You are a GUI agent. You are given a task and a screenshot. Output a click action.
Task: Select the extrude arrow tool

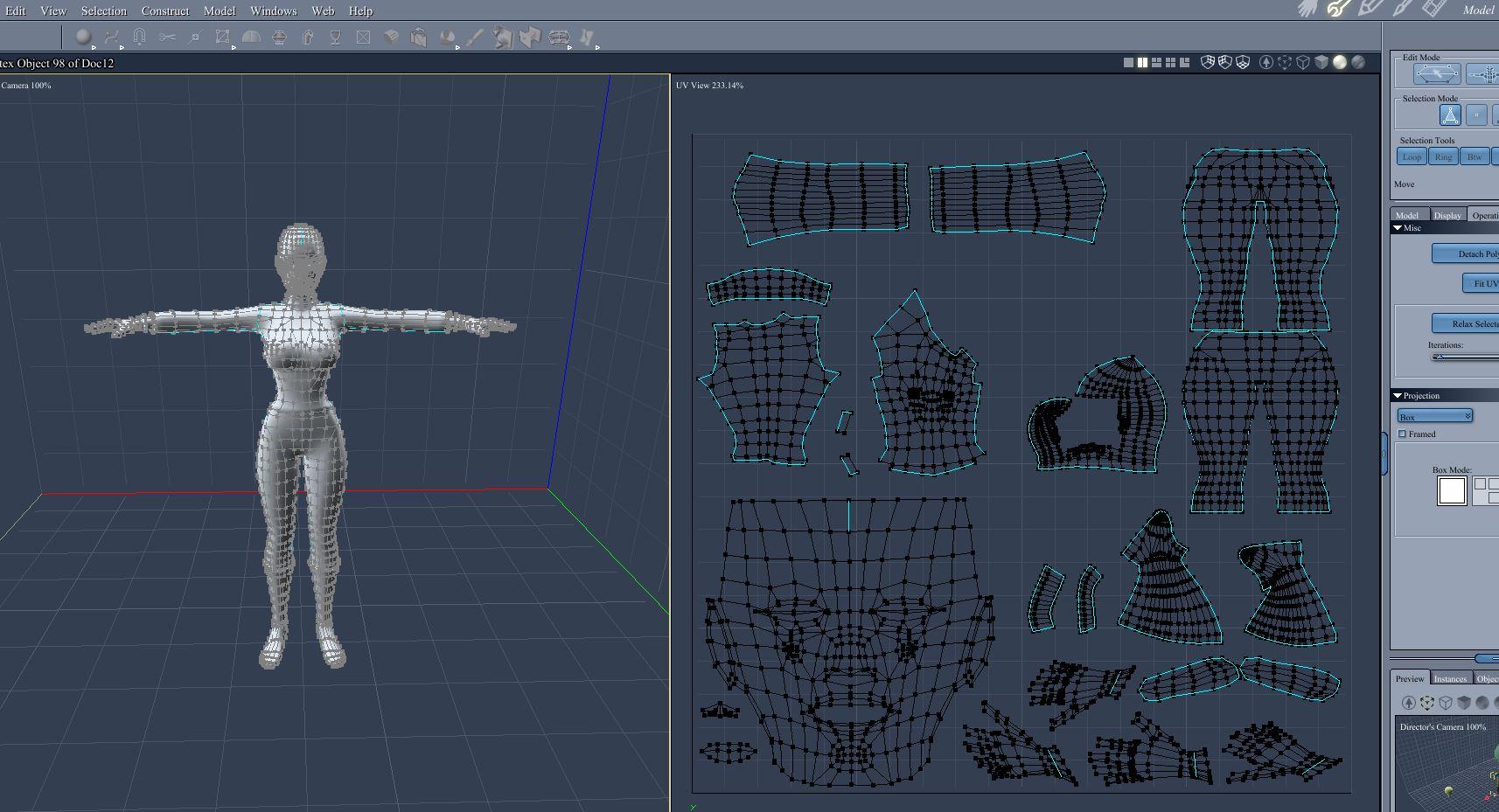coord(307,37)
